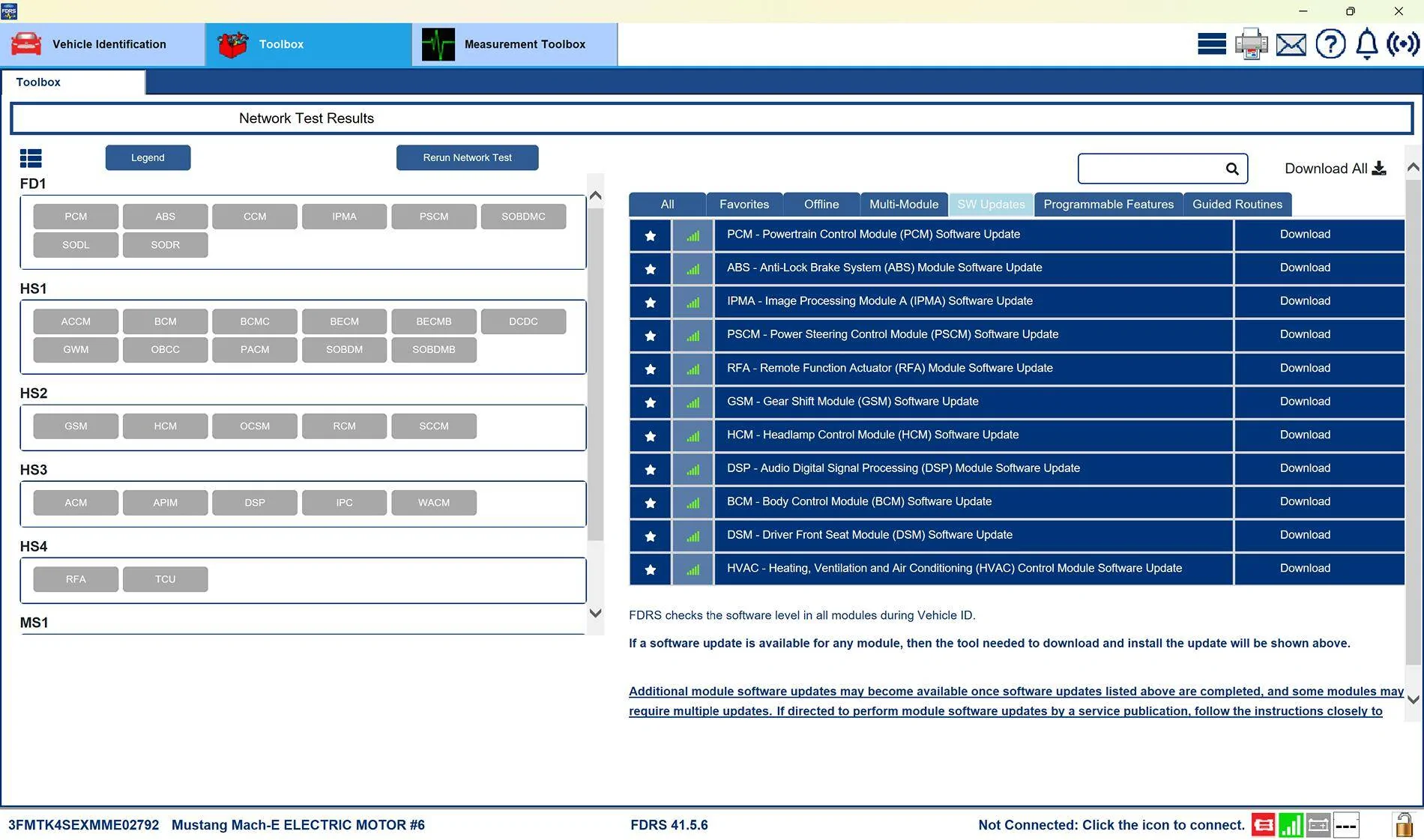This screenshot has width=1424, height=840.
Task: Click VIN 3FMTK4SEXMME02792 in status bar
Action: pyautogui.click(x=84, y=825)
